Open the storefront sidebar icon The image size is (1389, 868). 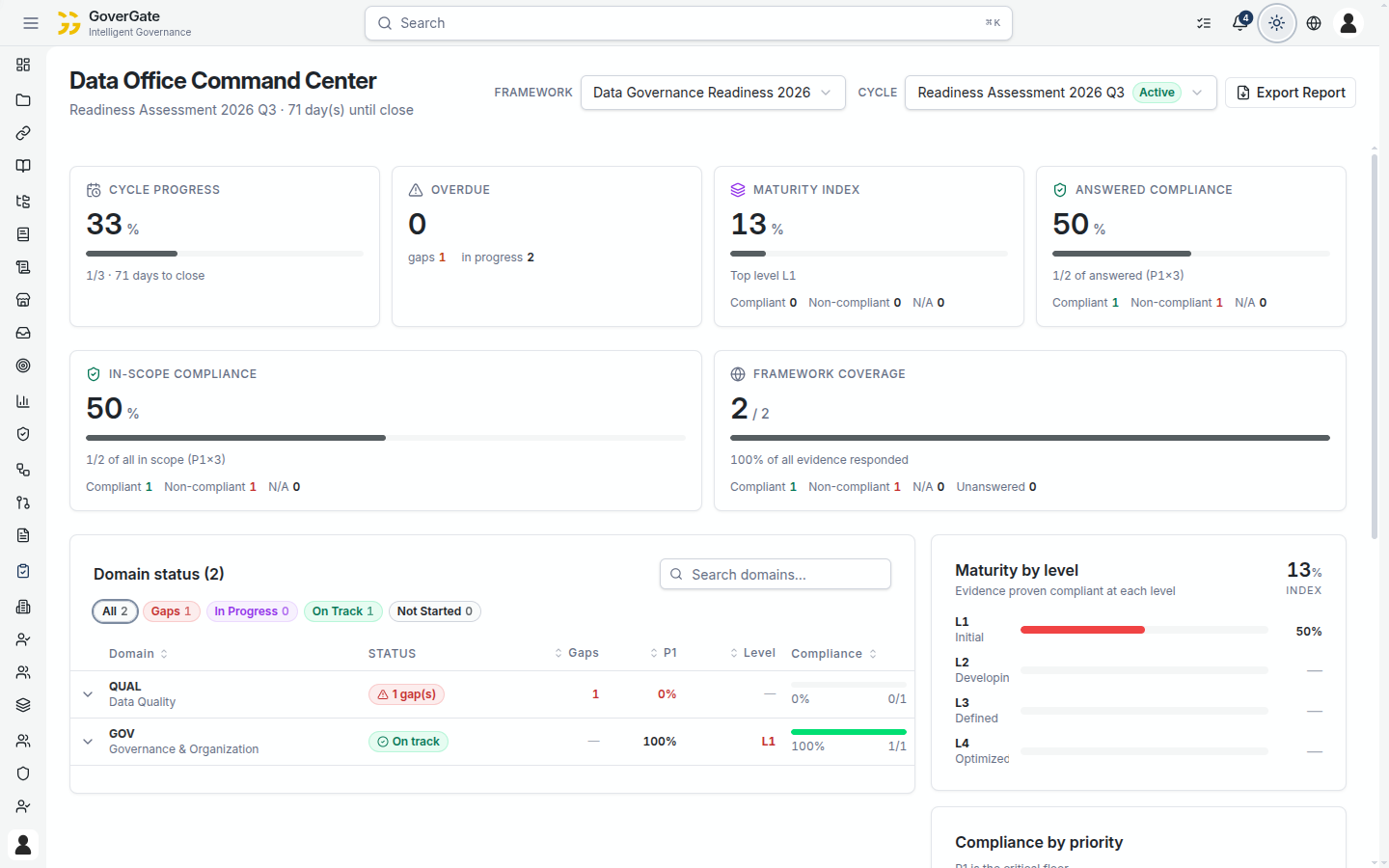[x=23, y=300]
